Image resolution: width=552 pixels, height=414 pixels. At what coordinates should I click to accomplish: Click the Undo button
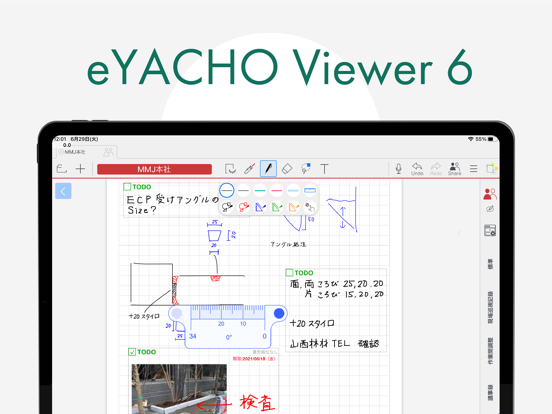point(417,169)
